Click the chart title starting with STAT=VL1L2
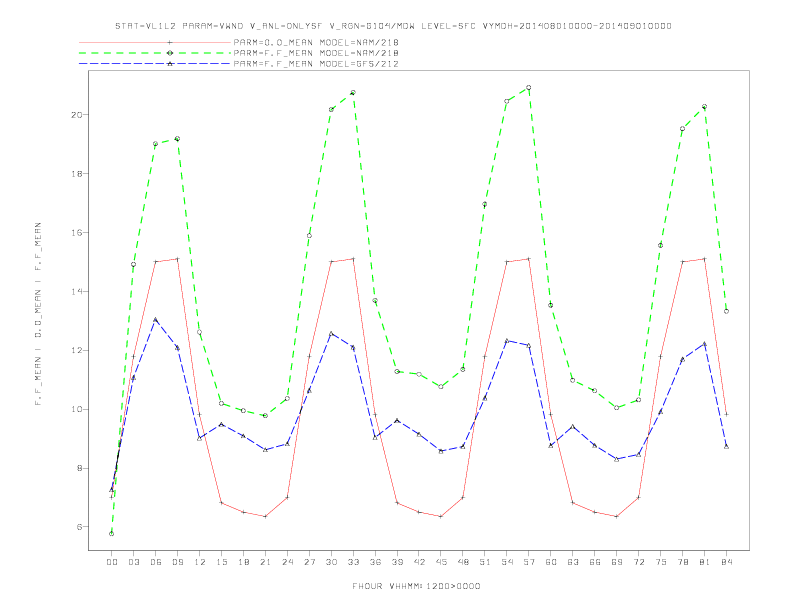The width and height of the screenshot is (792, 612). [x=393, y=26]
